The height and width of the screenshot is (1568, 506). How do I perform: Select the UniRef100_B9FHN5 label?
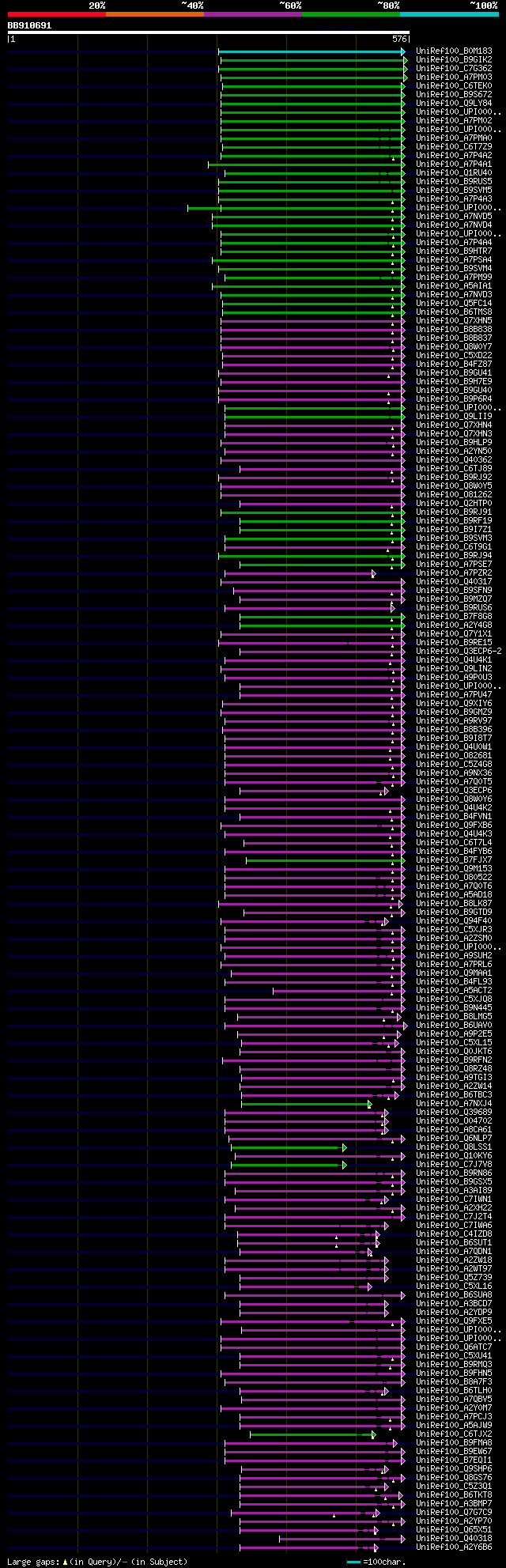(x=454, y=1373)
